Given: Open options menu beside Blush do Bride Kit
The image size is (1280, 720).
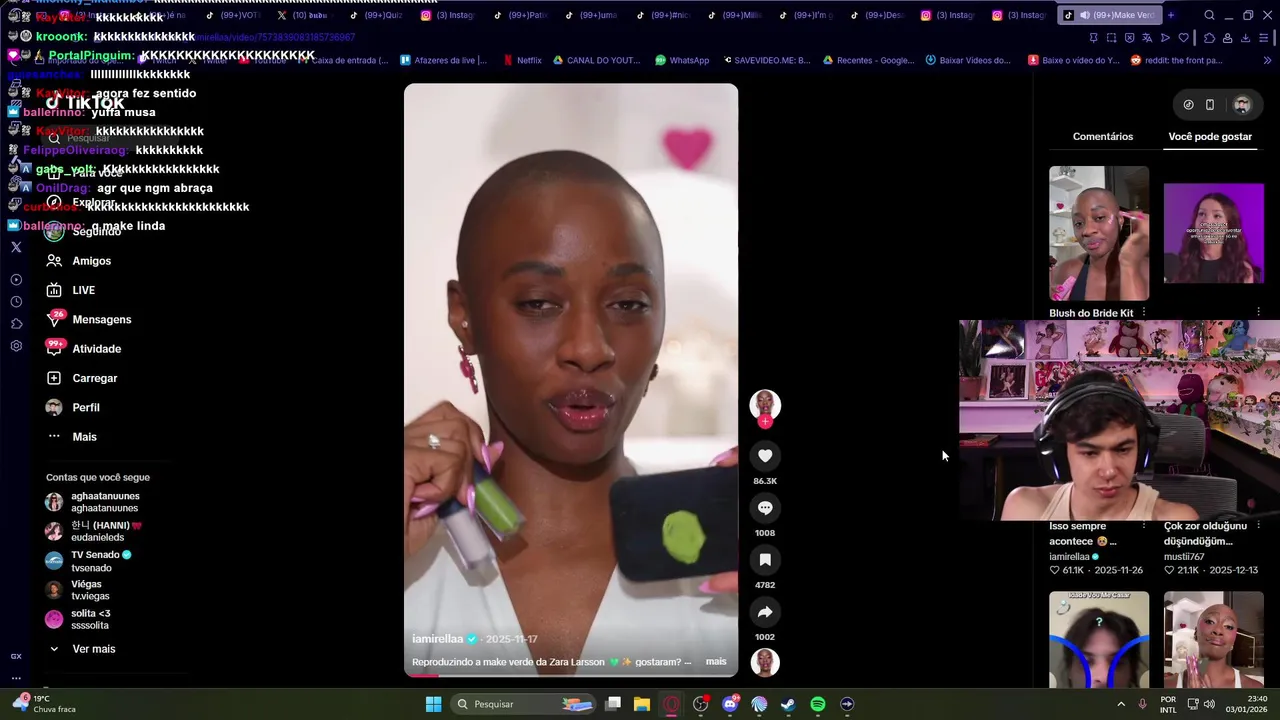Looking at the screenshot, I should (1144, 313).
